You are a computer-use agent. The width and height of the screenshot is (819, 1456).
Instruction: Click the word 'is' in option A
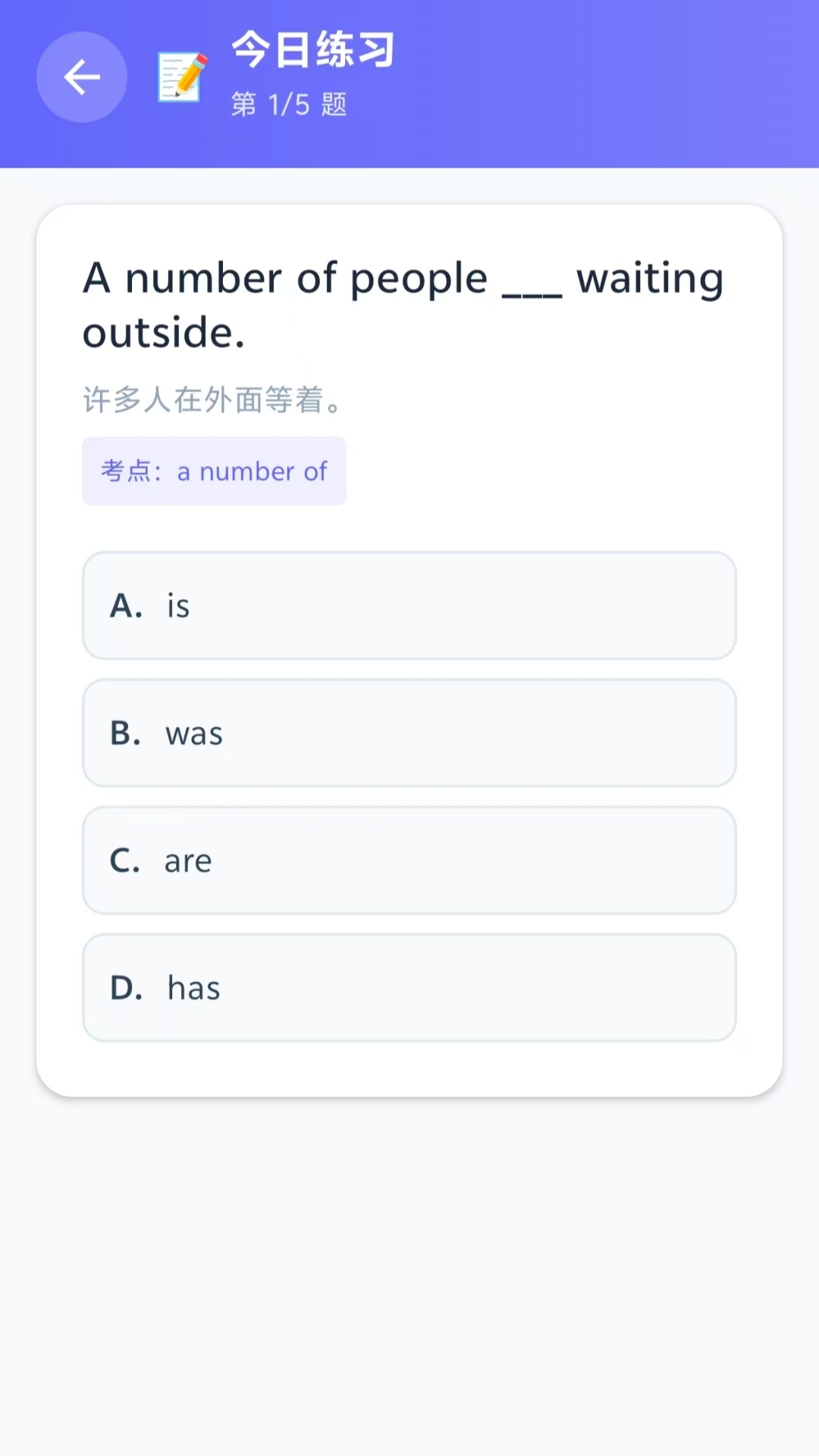(178, 606)
